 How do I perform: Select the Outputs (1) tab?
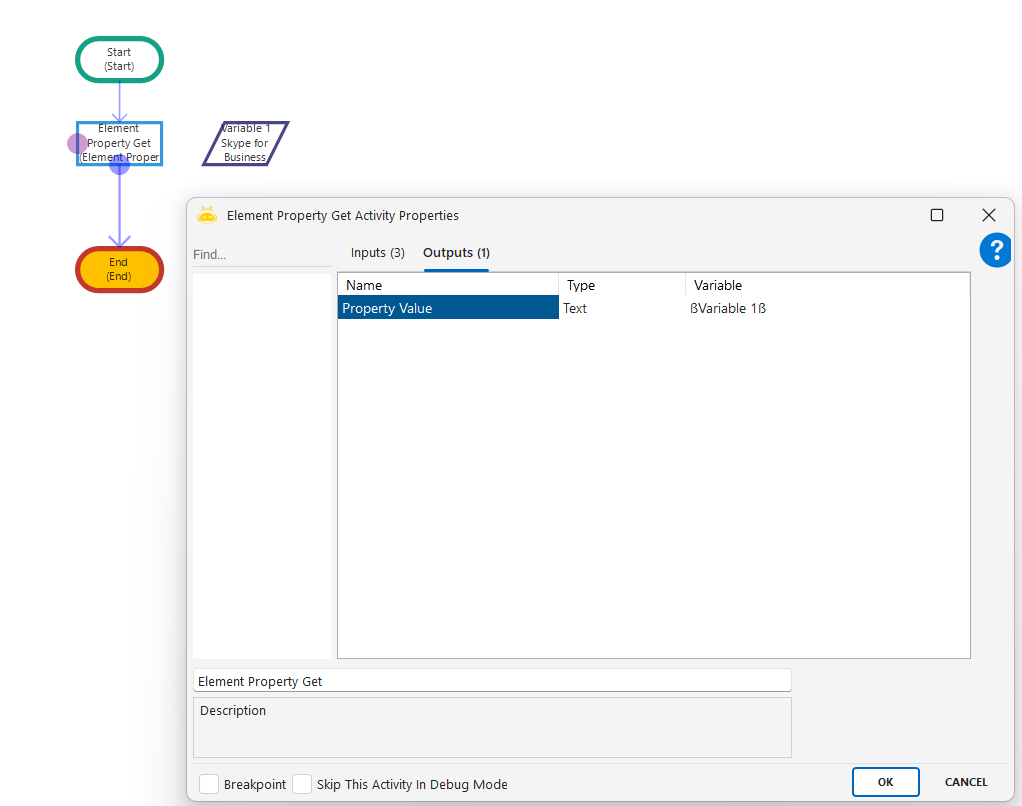[456, 253]
